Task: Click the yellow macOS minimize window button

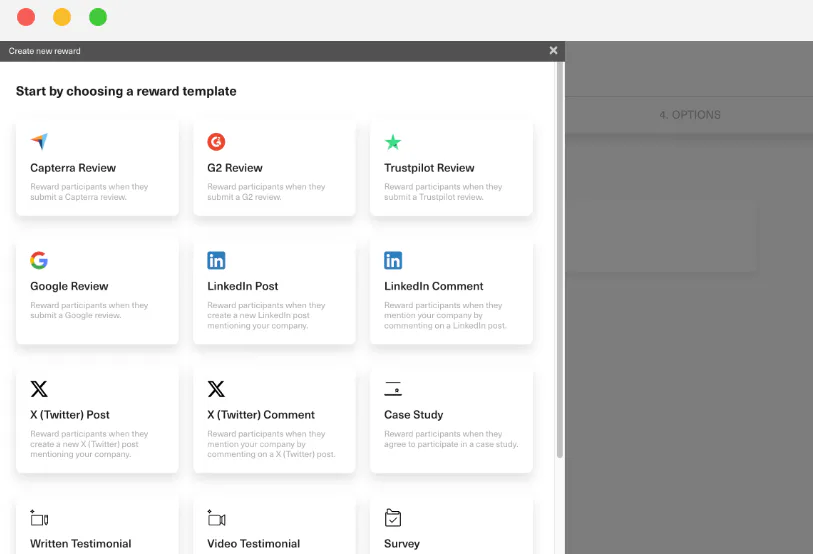Action: click(62, 17)
